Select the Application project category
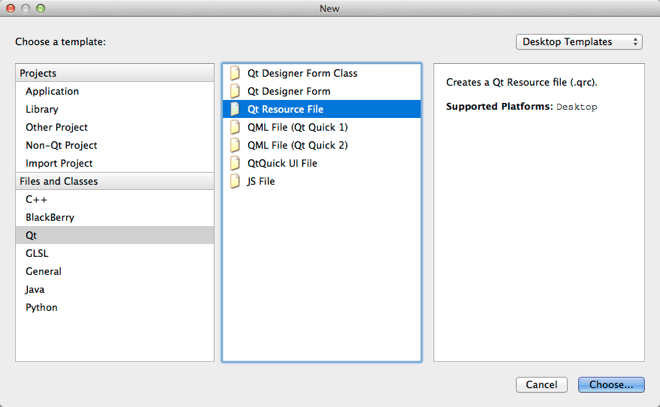The image size is (660, 407). tap(52, 91)
